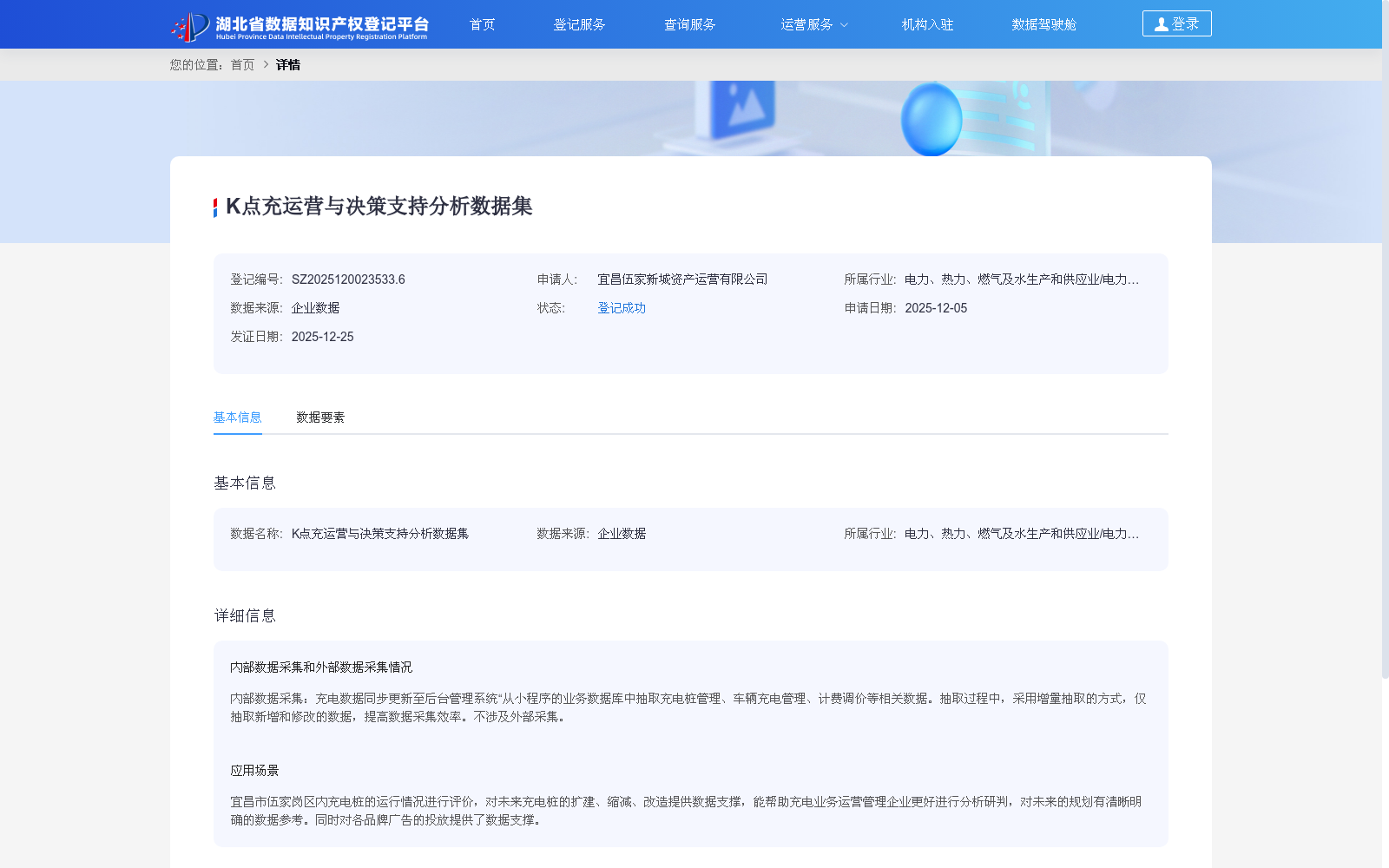Click 企业数据 in basic info section
Image resolution: width=1389 pixels, height=868 pixels.
click(x=622, y=534)
